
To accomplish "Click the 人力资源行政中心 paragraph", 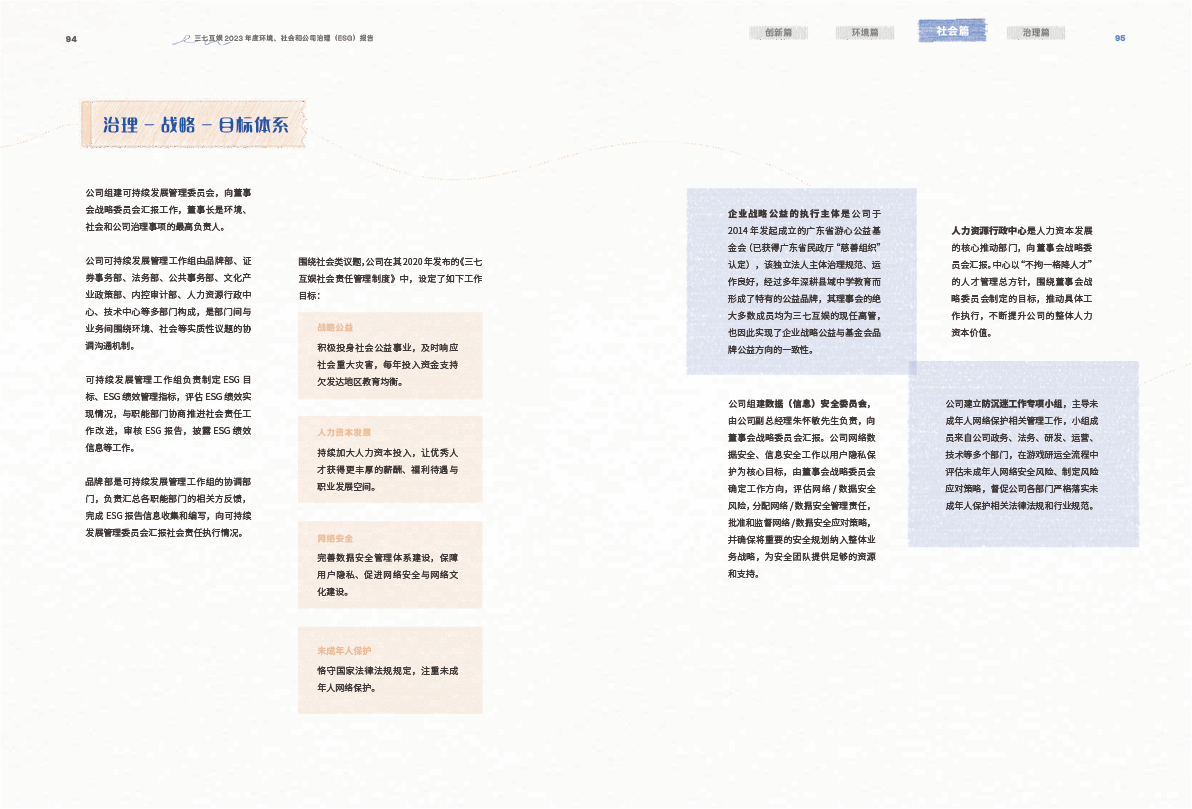I will tap(1021, 281).
